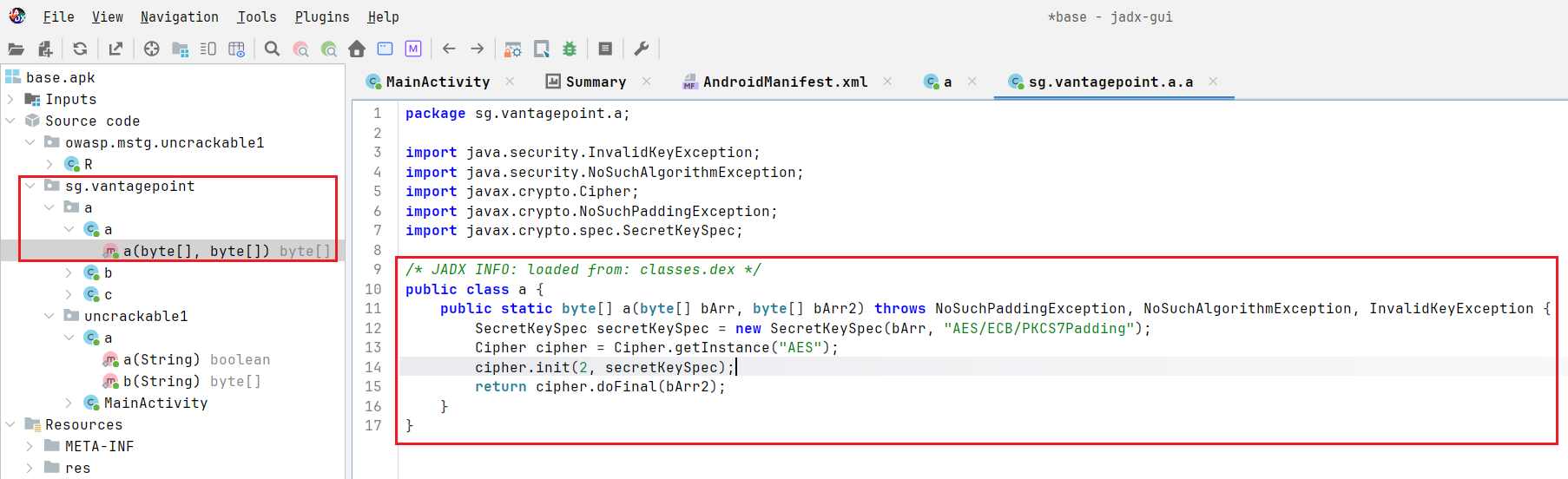The height and width of the screenshot is (479, 1568).
Task: Open the Quick tabs table icon
Action: 236,49
